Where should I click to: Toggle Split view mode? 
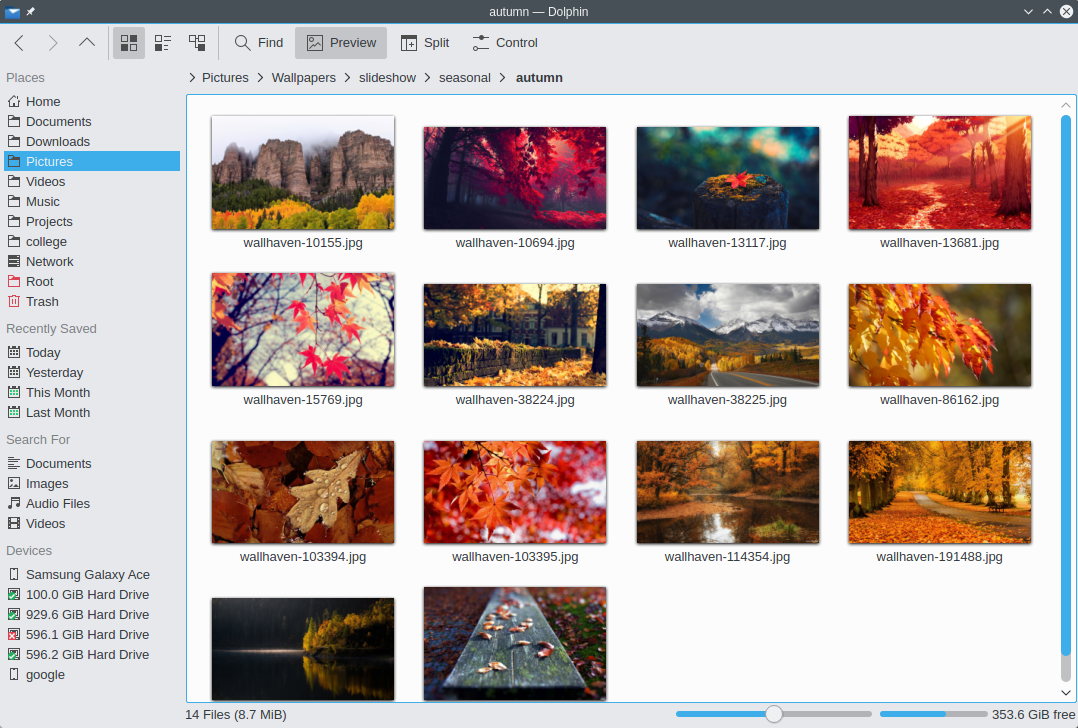tap(425, 43)
